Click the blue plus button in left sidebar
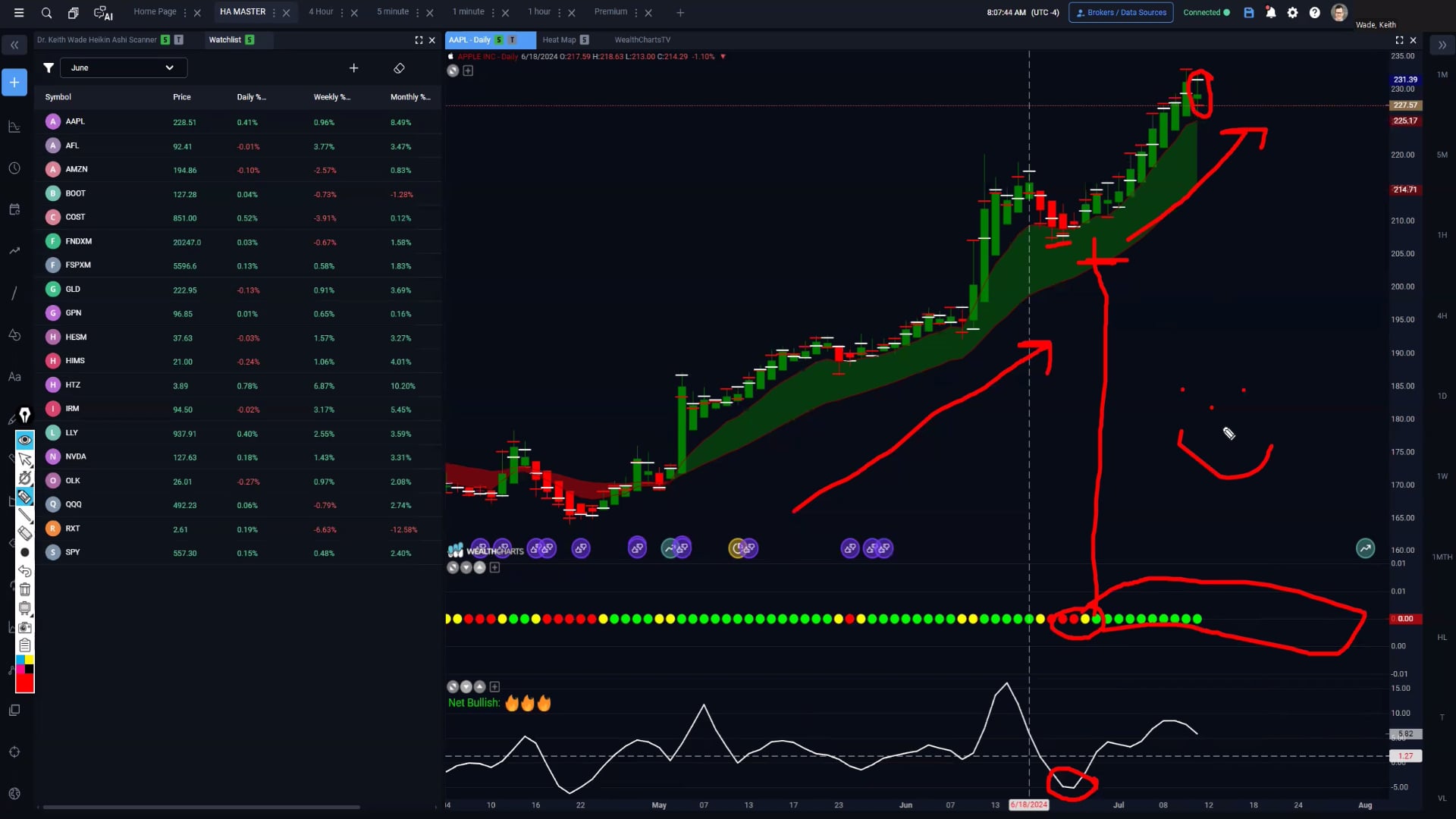 pyautogui.click(x=14, y=83)
